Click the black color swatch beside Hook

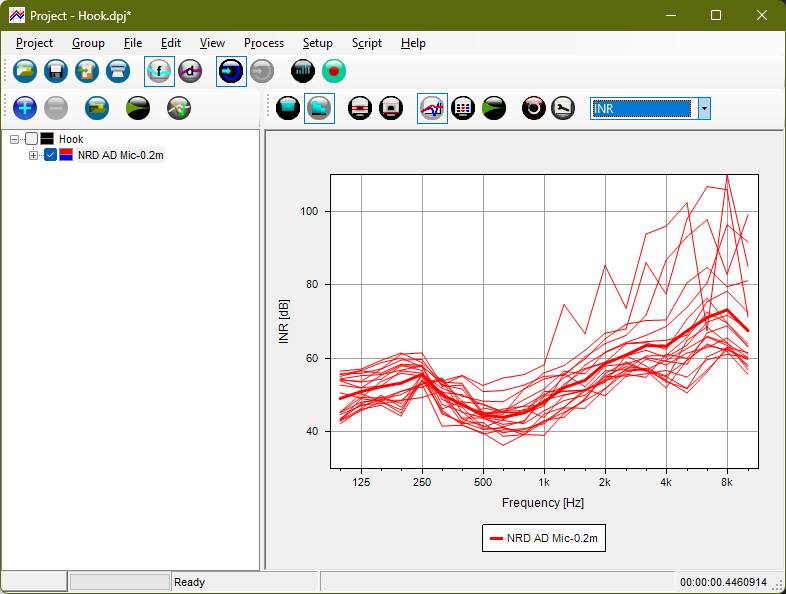click(x=47, y=139)
